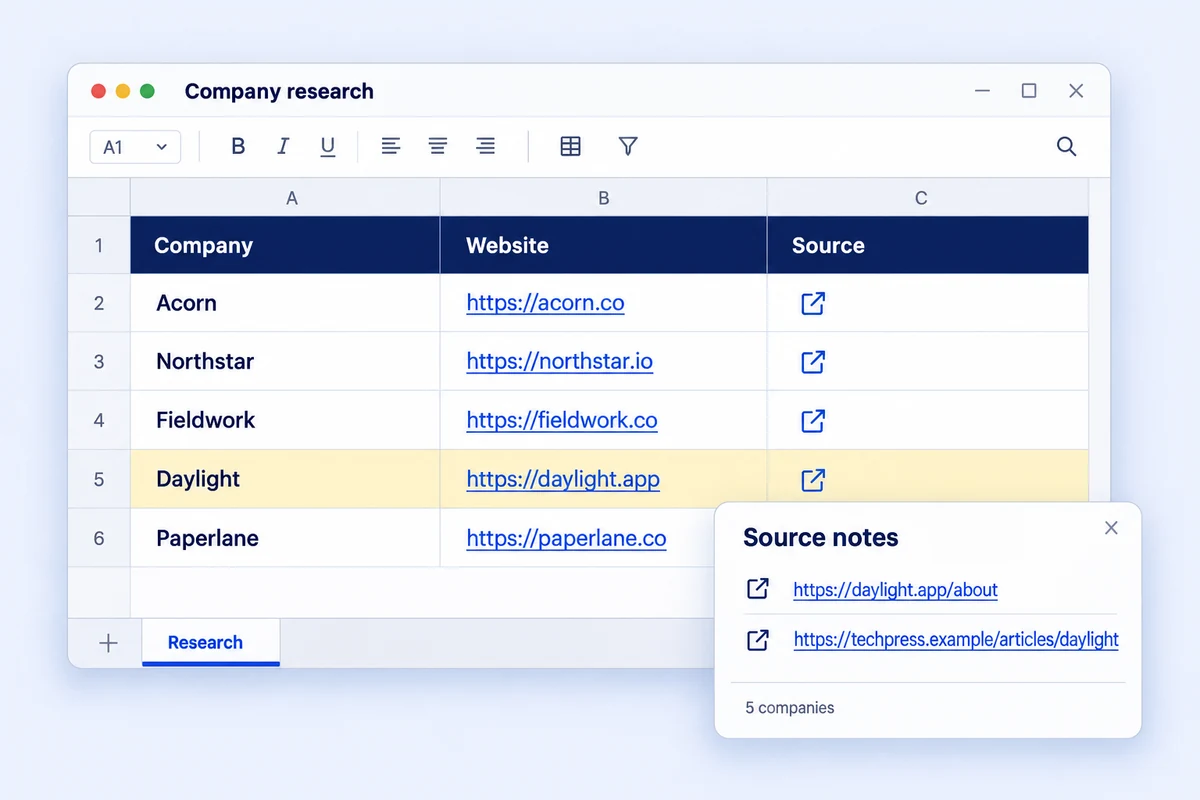The height and width of the screenshot is (800, 1200).
Task: Select row 5 header
Action: pyautogui.click(x=99, y=479)
